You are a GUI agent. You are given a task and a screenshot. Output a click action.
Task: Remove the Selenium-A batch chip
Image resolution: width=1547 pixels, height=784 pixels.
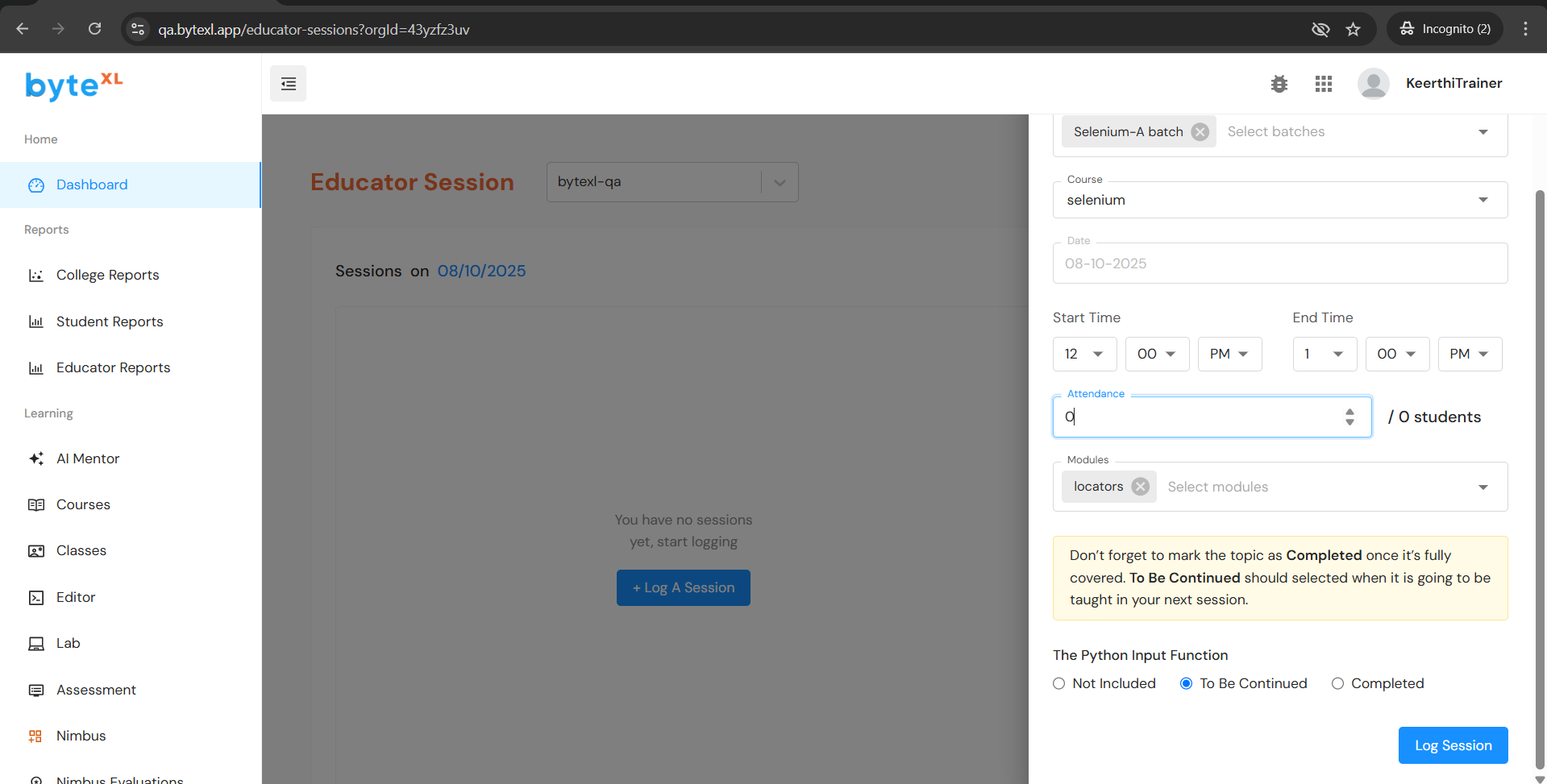1200,132
